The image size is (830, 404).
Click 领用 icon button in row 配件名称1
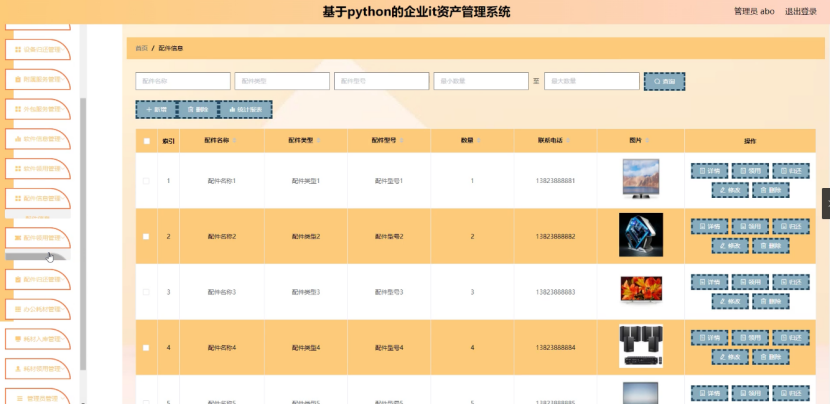click(x=750, y=171)
